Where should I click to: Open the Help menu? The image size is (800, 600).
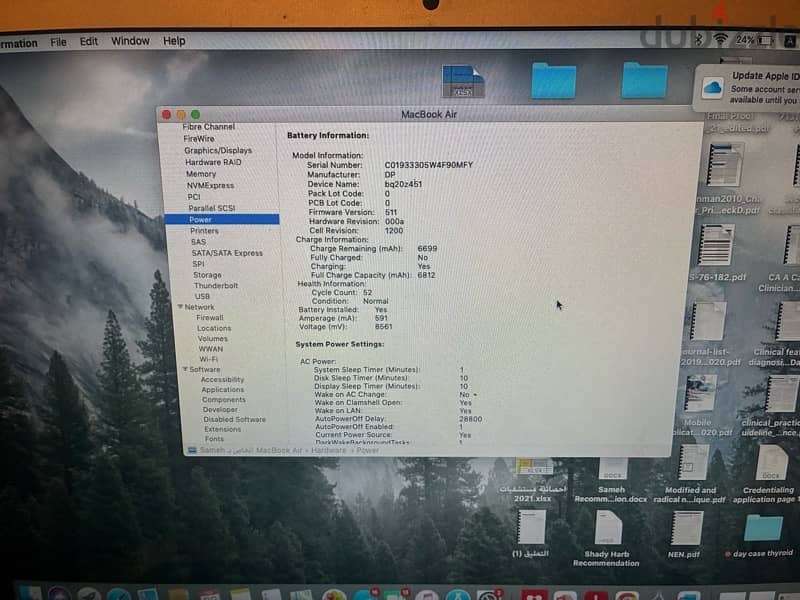pyautogui.click(x=174, y=41)
